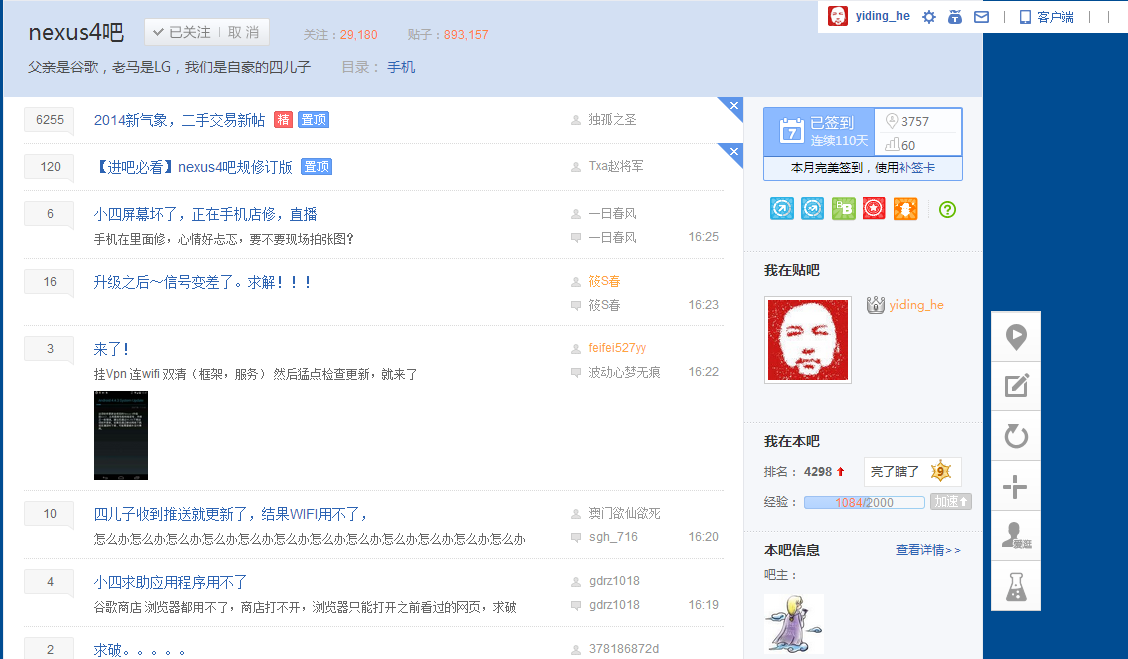Open the yiding_he username in the top bar
Image resolution: width=1128 pixels, height=659 pixels.
click(883, 16)
